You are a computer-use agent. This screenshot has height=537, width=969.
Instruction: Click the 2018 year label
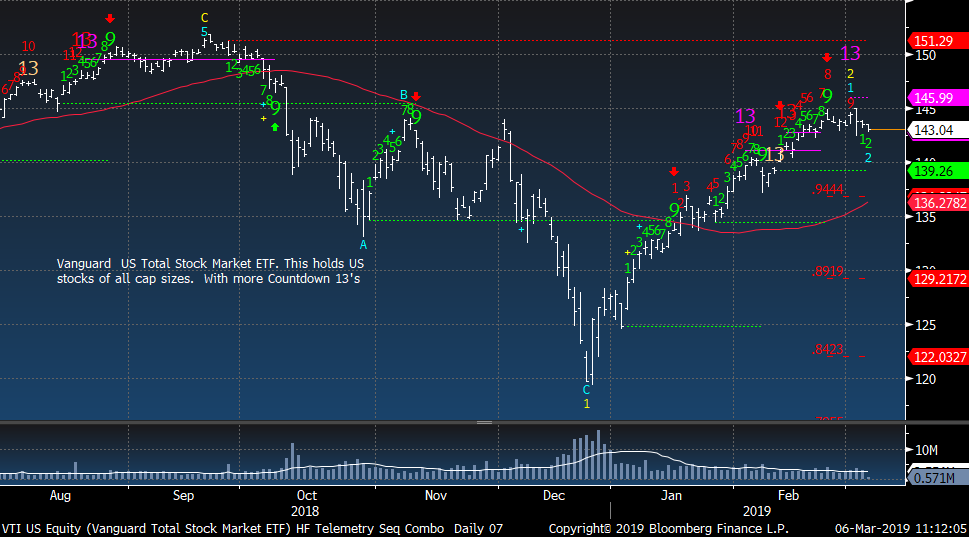click(x=305, y=511)
